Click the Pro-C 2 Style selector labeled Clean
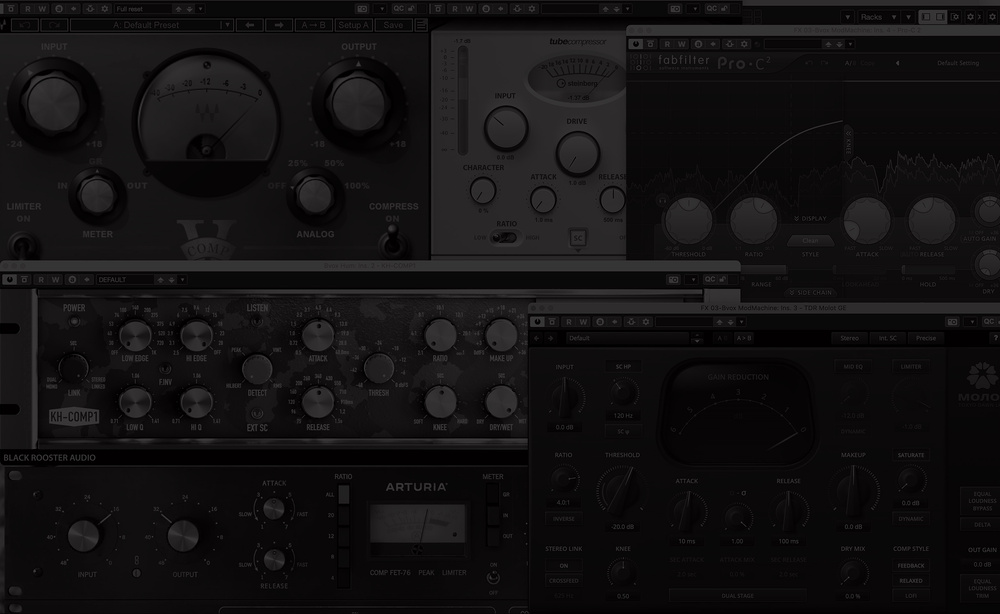This screenshot has height=614, width=1000. (x=810, y=240)
